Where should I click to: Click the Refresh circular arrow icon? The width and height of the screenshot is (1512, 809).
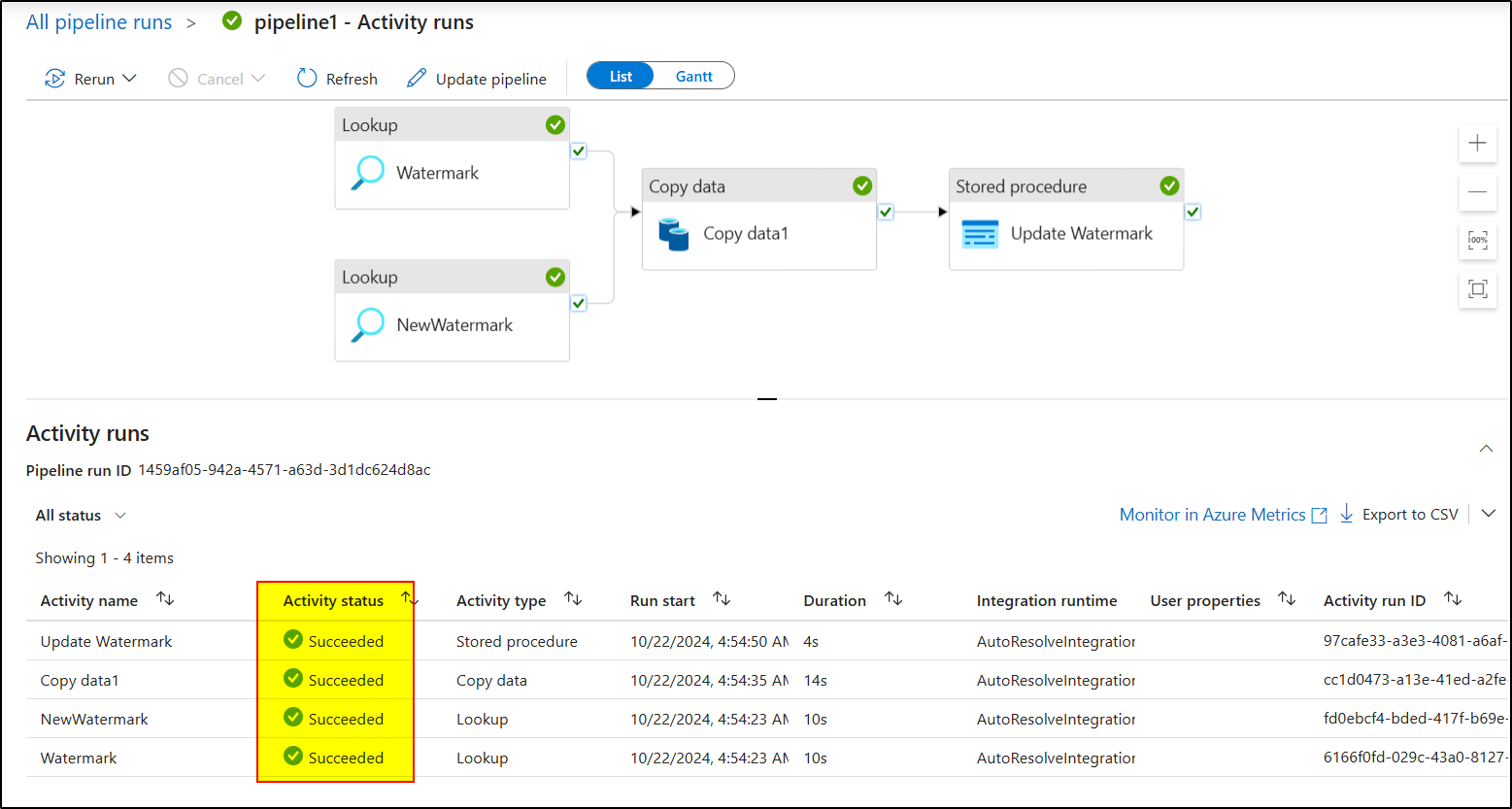(307, 79)
